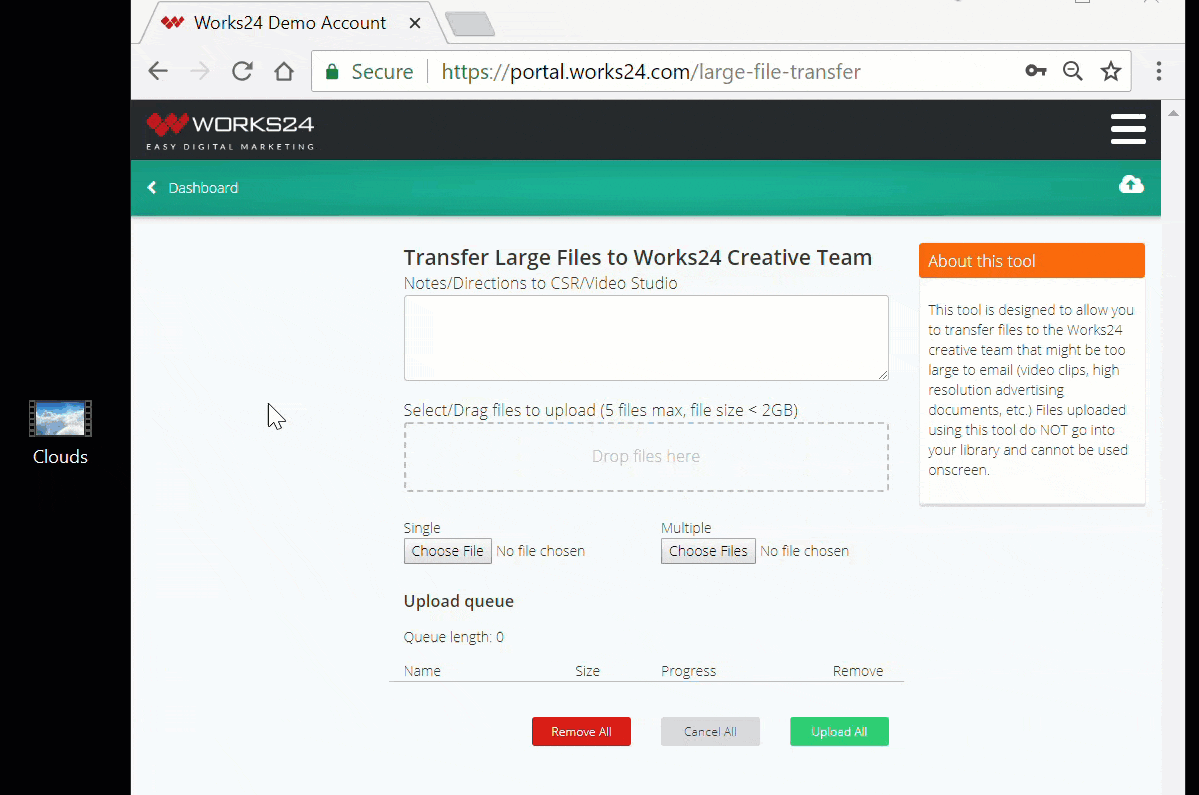Screen dimensions: 1199x795
Task: Go to browser home page icon
Action: pyautogui.click(x=284, y=71)
